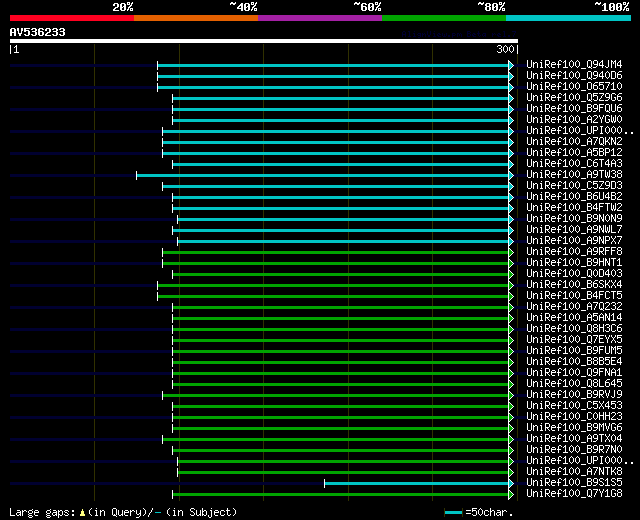Click the yellow query gap marker in legend

(x=82, y=513)
